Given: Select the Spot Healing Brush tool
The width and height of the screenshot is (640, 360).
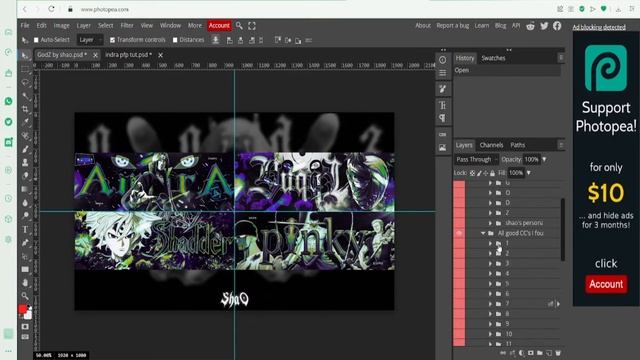Looking at the screenshot, I should 25,136.
